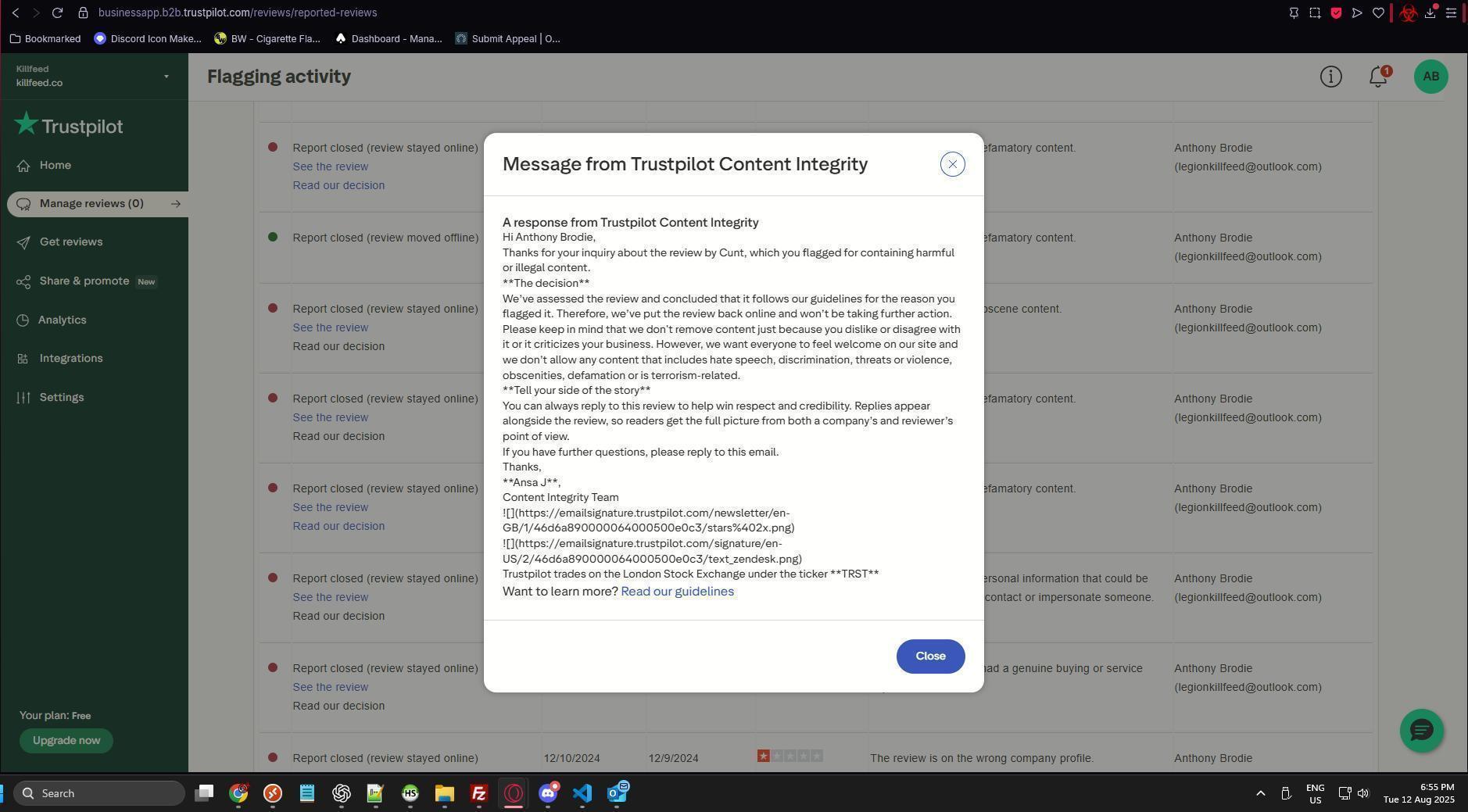Open See the review in the obscene content row
This screenshot has height=812, width=1468.
pyautogui.click(x=330, y=327)
